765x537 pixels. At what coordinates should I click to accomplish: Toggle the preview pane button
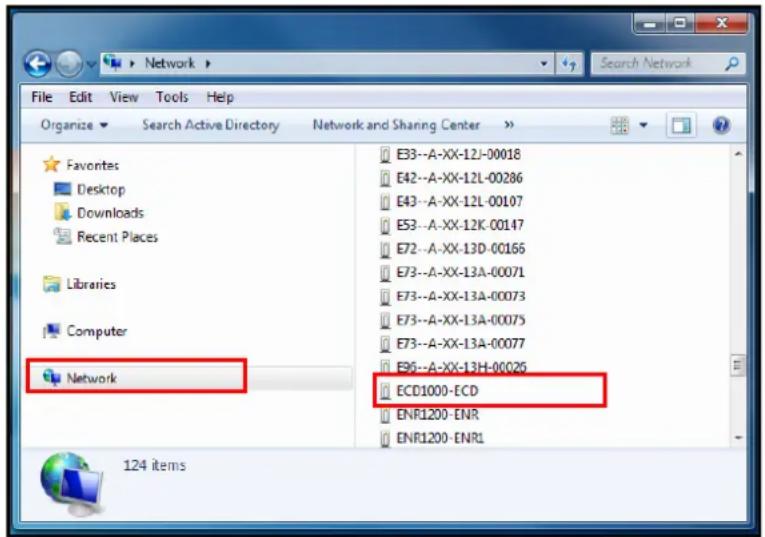pyautogui.click(x=681, y=125)
